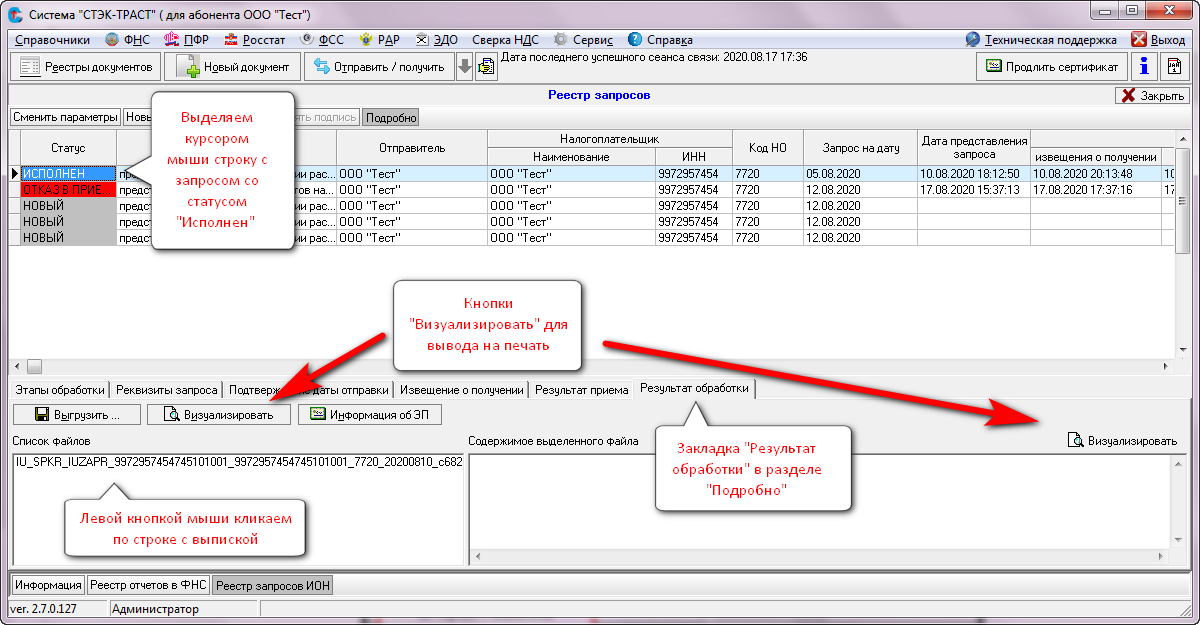Click the calendar icon button

[x=1174, y=67]
